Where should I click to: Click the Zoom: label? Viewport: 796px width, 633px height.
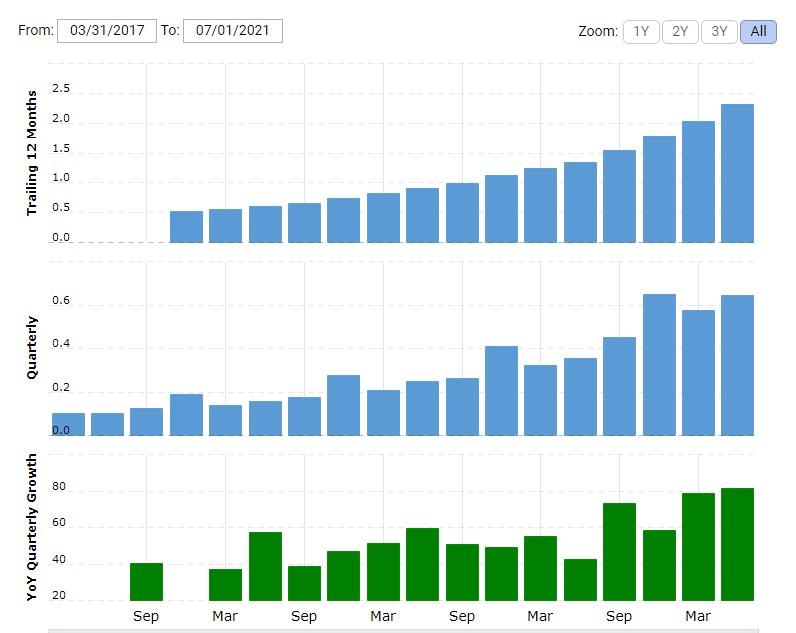[598, 31]
